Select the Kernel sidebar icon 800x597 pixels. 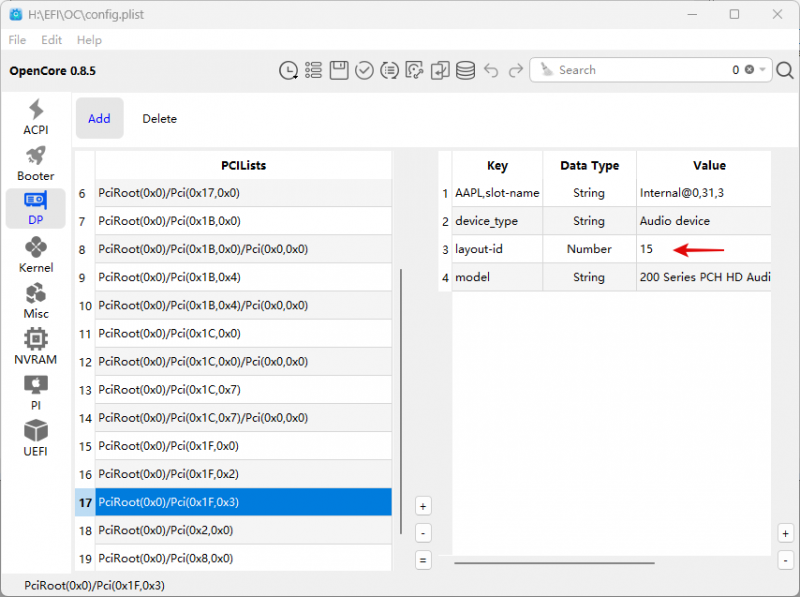point(35,255)
